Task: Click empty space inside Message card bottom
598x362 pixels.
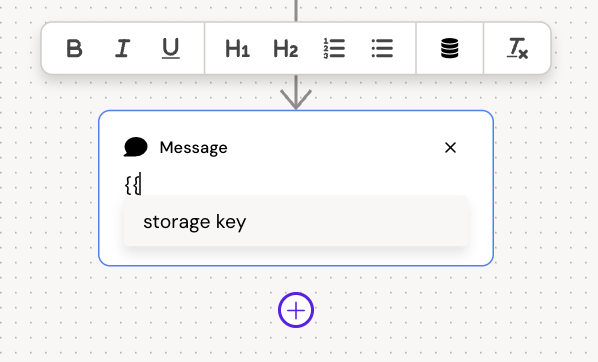Action: (x=296, y=256)
